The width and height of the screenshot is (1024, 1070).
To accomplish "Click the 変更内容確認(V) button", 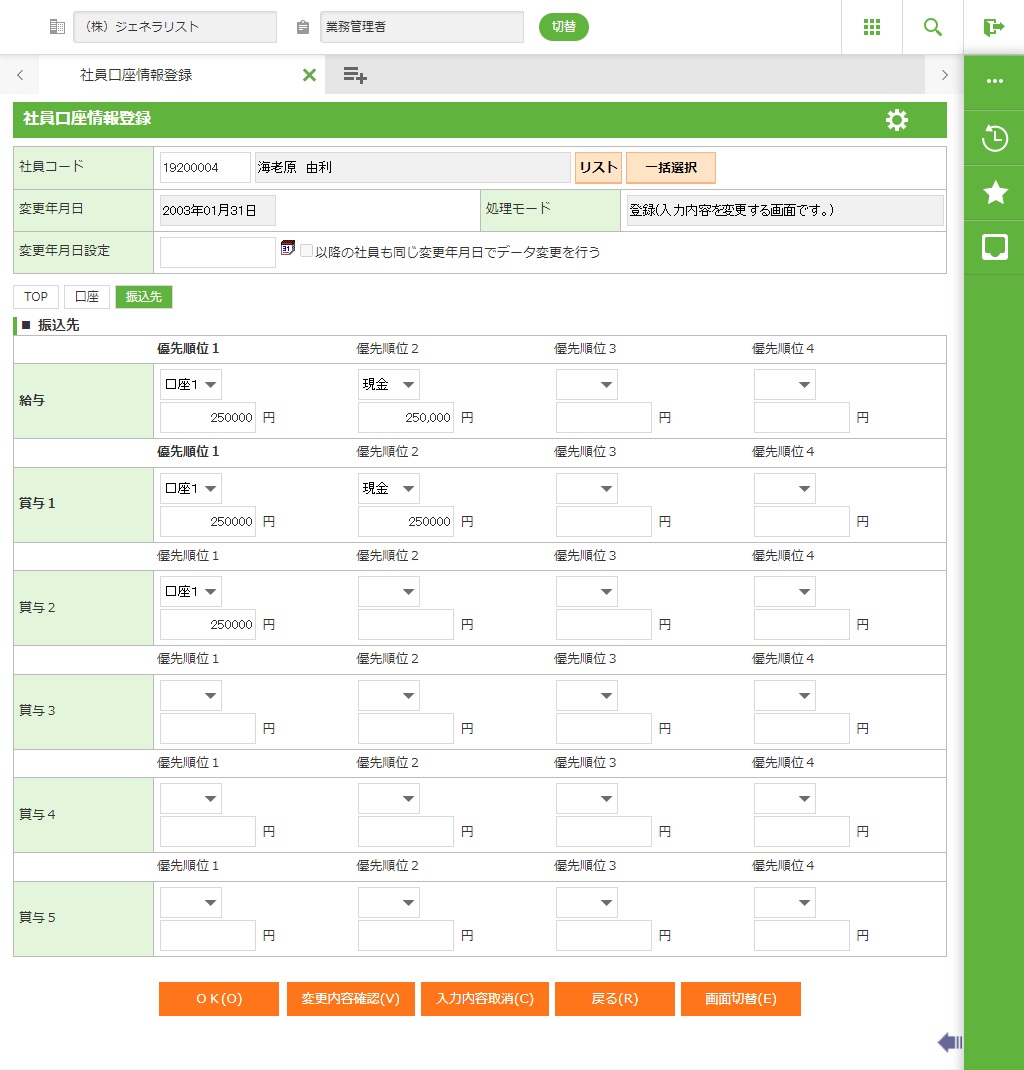I will [350, 999].
